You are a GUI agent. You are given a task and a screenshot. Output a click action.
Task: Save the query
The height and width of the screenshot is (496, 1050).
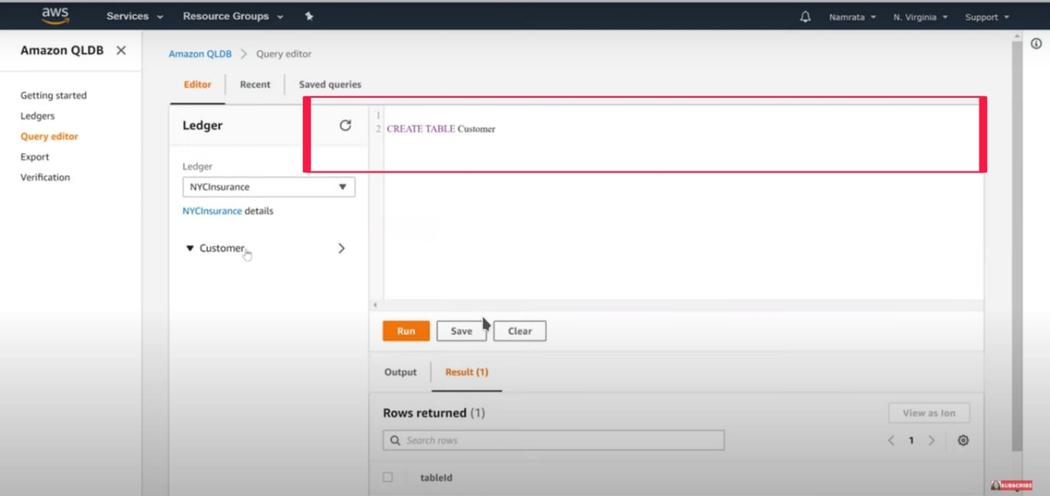461,331
